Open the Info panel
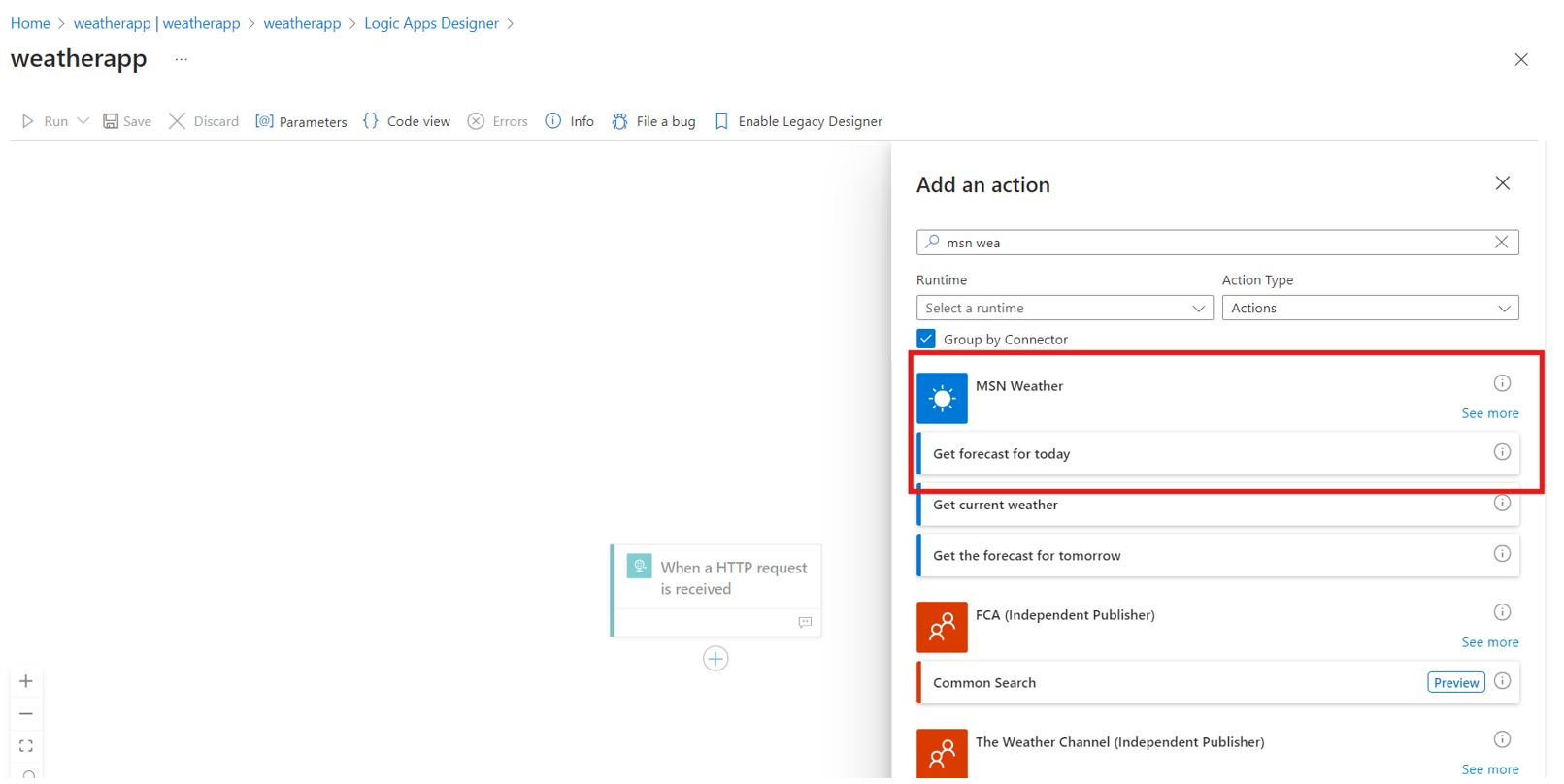This screenshot has height=784, width=1564. click(570, 121)
